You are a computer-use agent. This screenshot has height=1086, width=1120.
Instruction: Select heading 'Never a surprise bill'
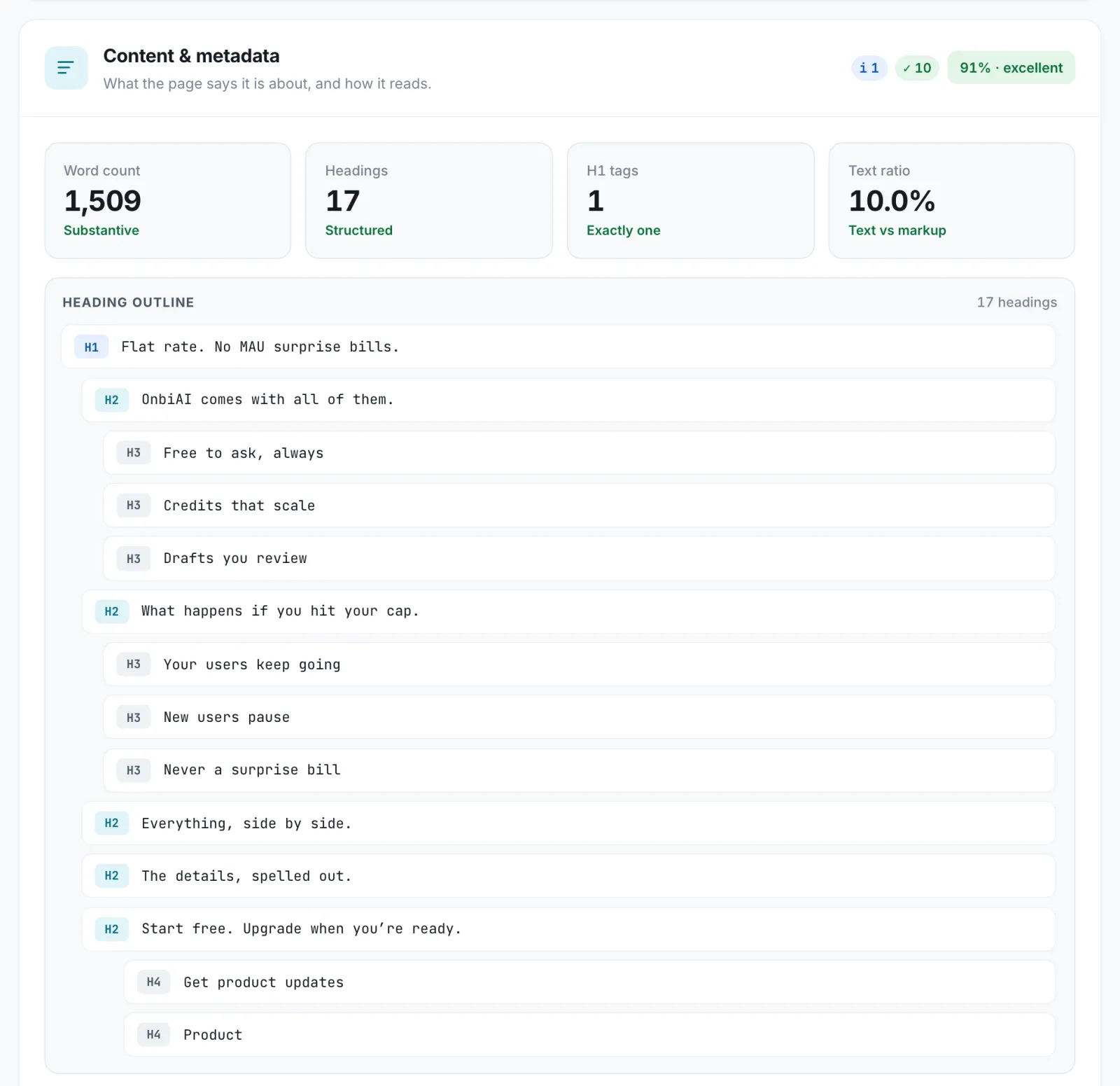coord(579,770)
